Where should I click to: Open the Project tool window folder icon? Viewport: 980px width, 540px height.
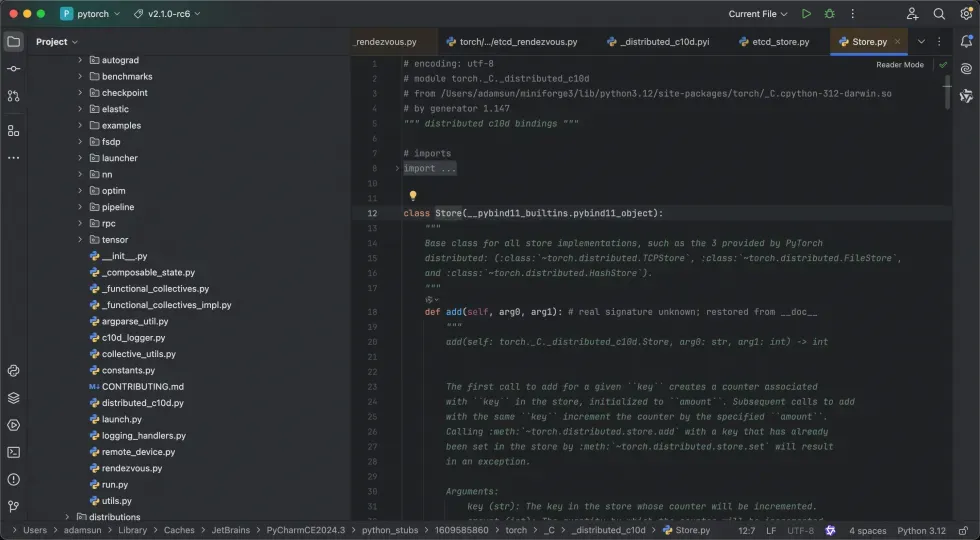pyautogui.click(x=14, y=42)
